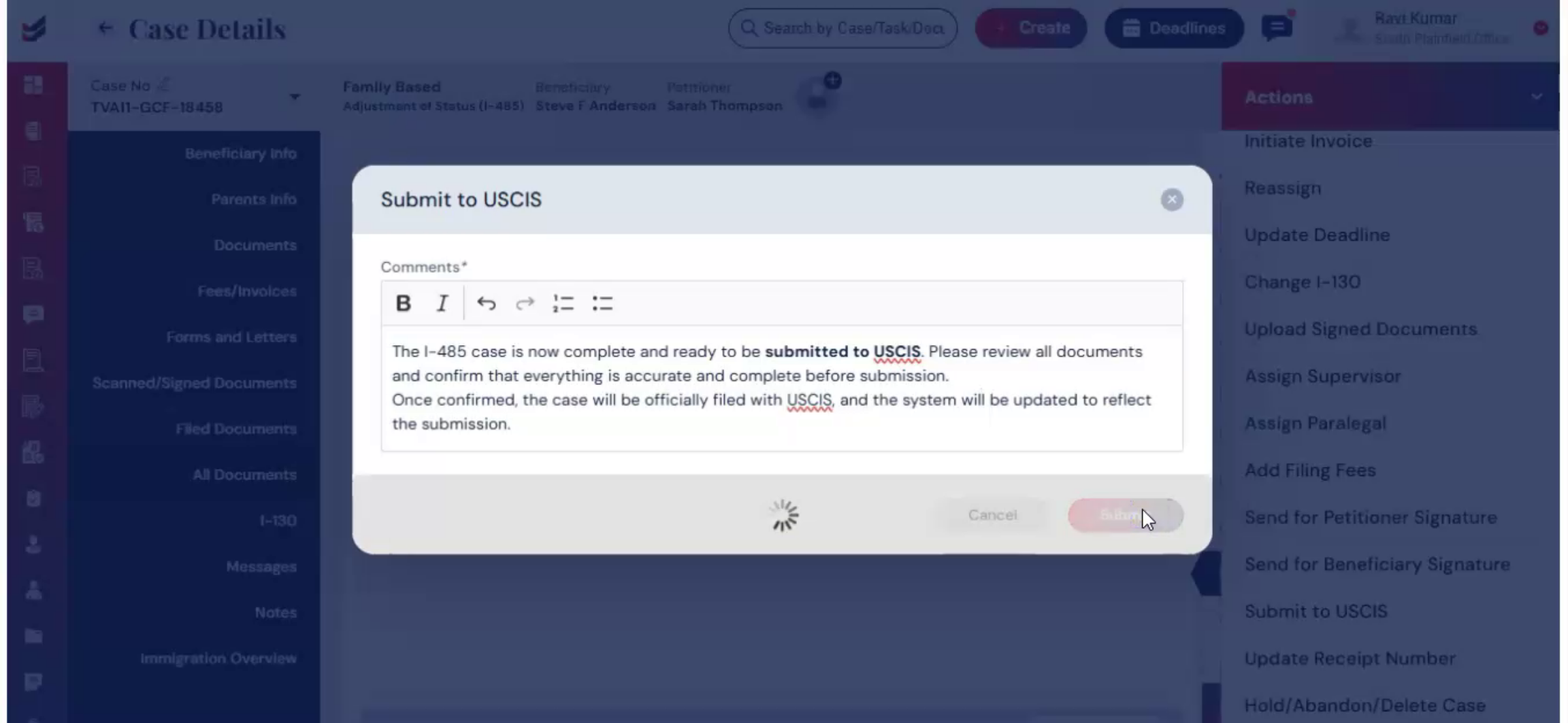Open the speech bubble icon in the left sidebar
1568x723 pixels.
tap(33, 314)
